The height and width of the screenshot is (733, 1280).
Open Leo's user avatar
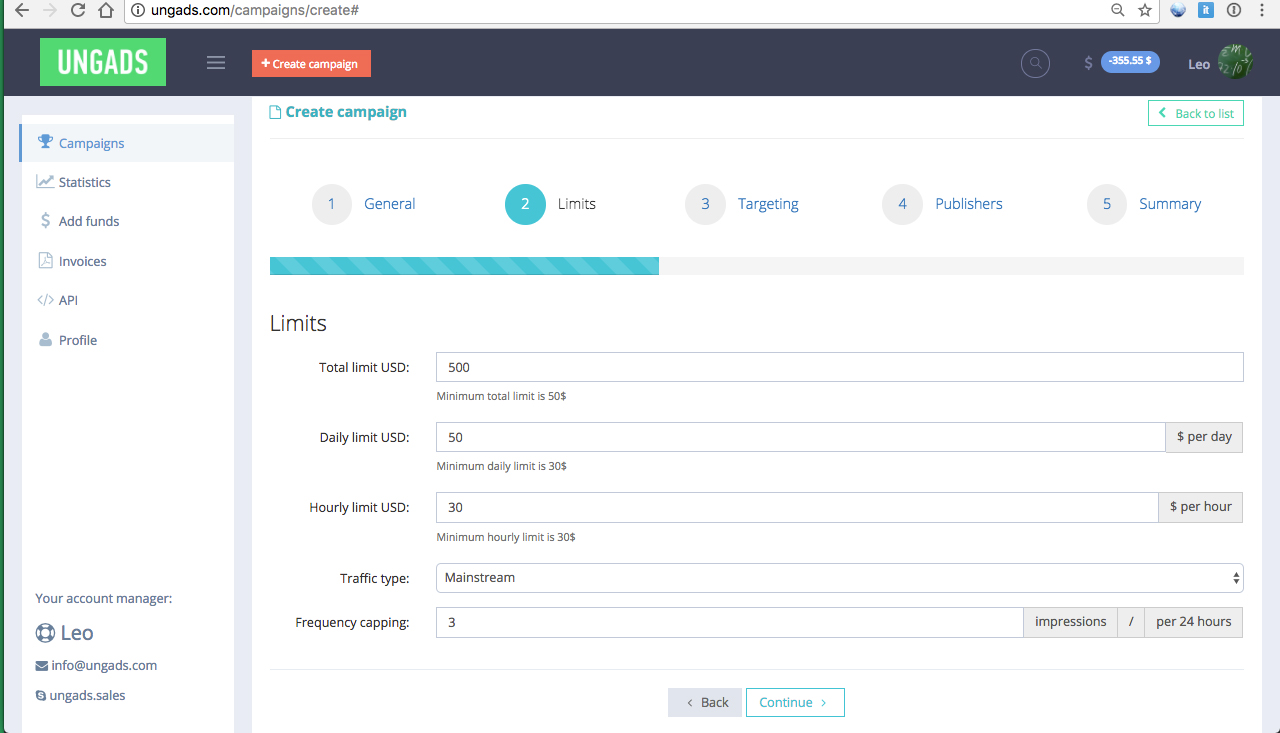click(x=1236, y=62)
